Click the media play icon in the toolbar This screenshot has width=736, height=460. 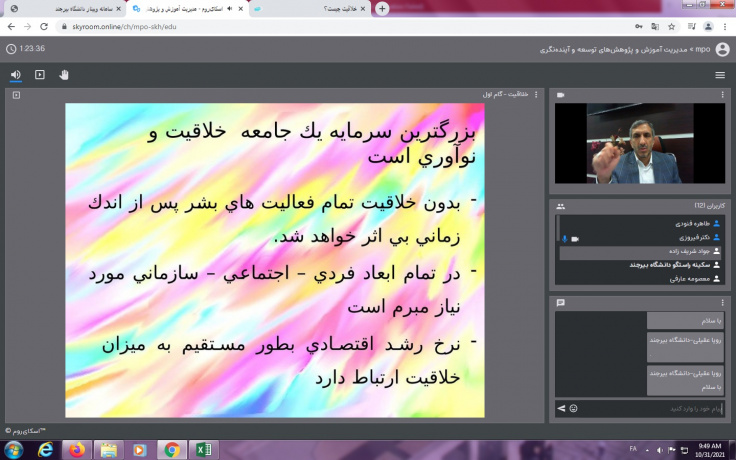[x=40, y=74]
